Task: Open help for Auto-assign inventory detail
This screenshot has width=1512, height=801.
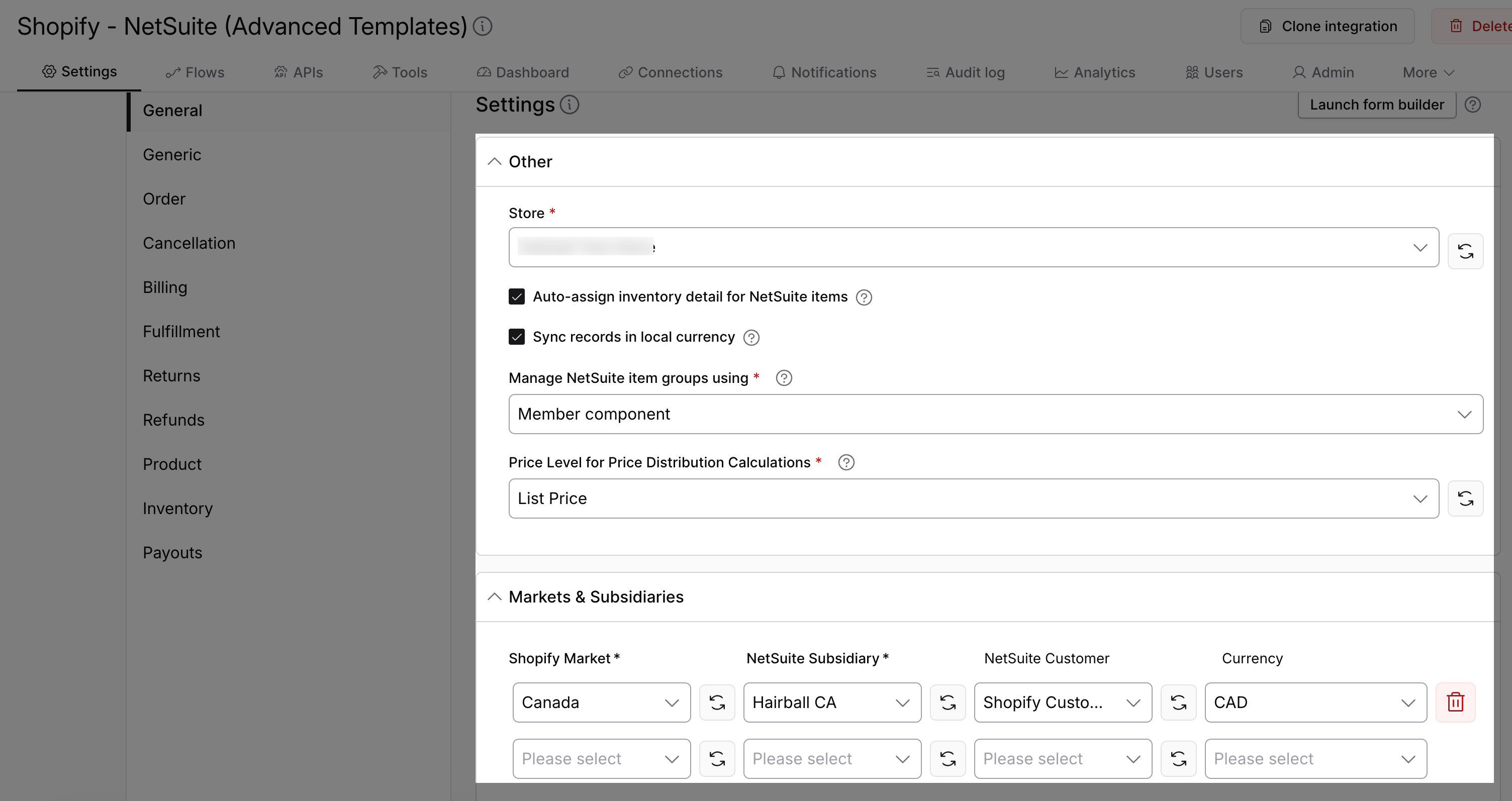Action: (864, 297)
